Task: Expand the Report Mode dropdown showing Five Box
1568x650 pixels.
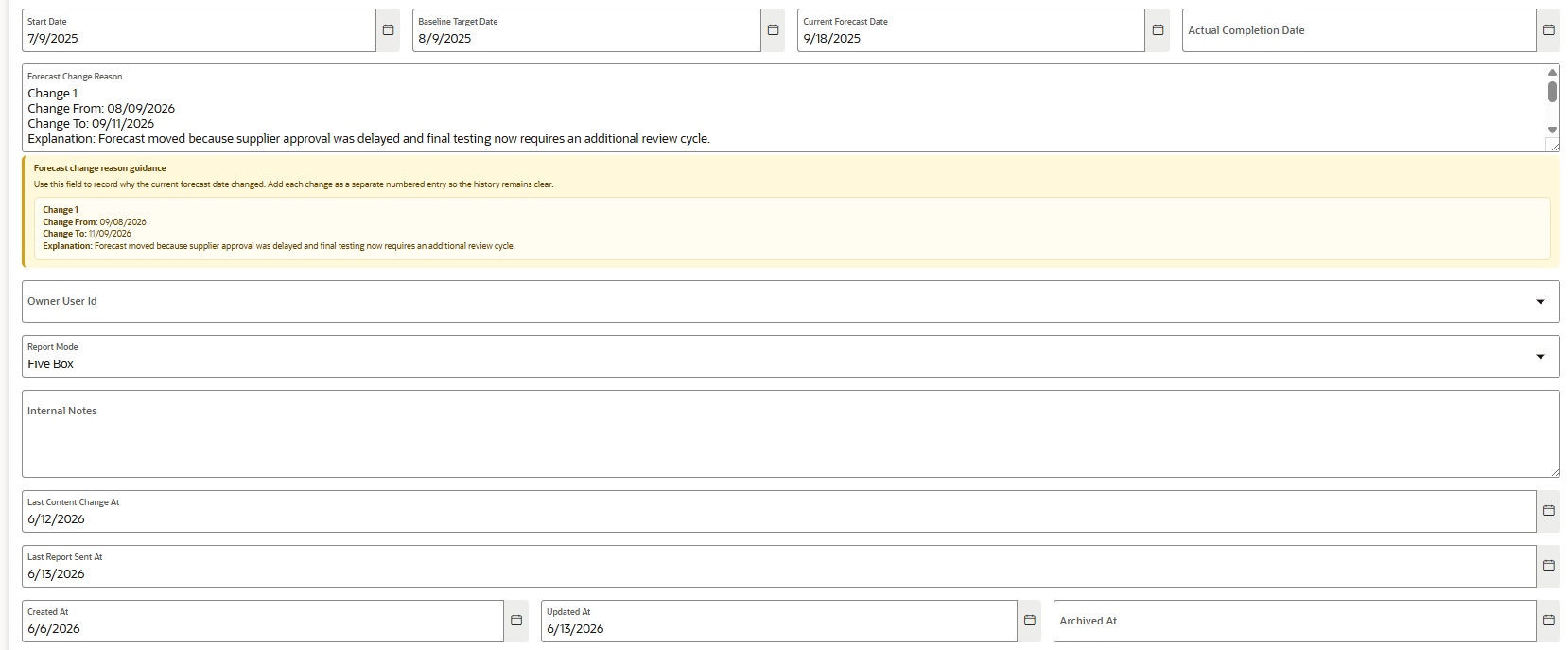Action: pos(1541,357)
